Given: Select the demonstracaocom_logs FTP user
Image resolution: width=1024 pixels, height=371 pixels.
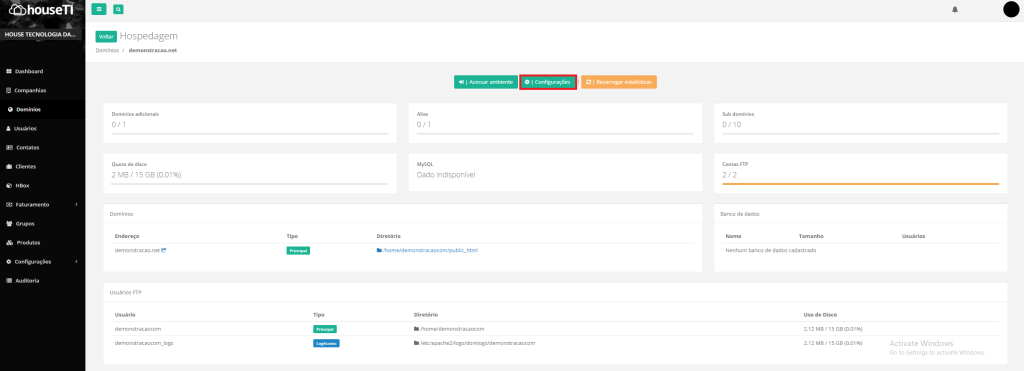Looking at the screenshot, I should (x=144, y=343).
